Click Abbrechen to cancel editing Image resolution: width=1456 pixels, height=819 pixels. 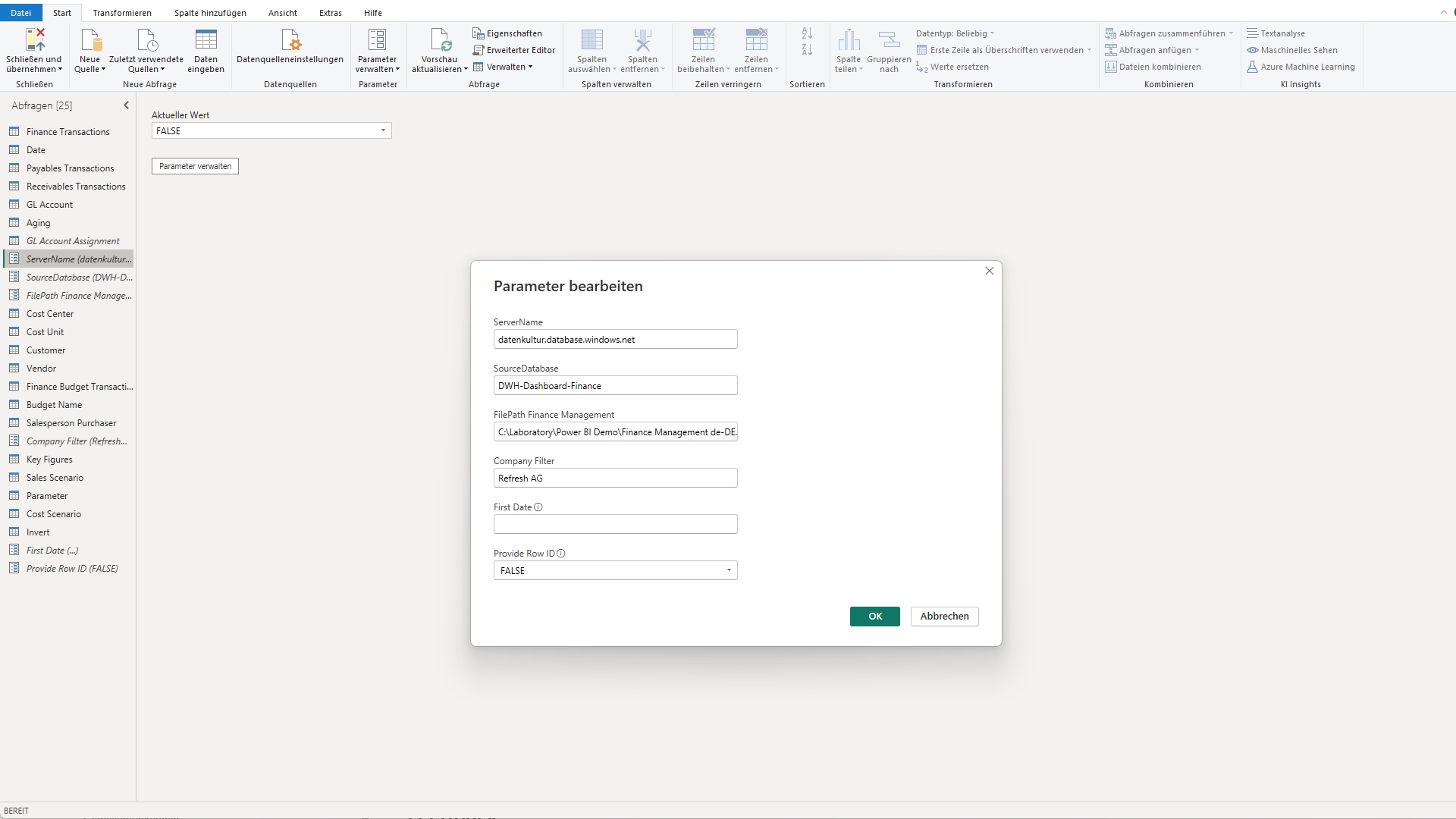tap(945, 616)
